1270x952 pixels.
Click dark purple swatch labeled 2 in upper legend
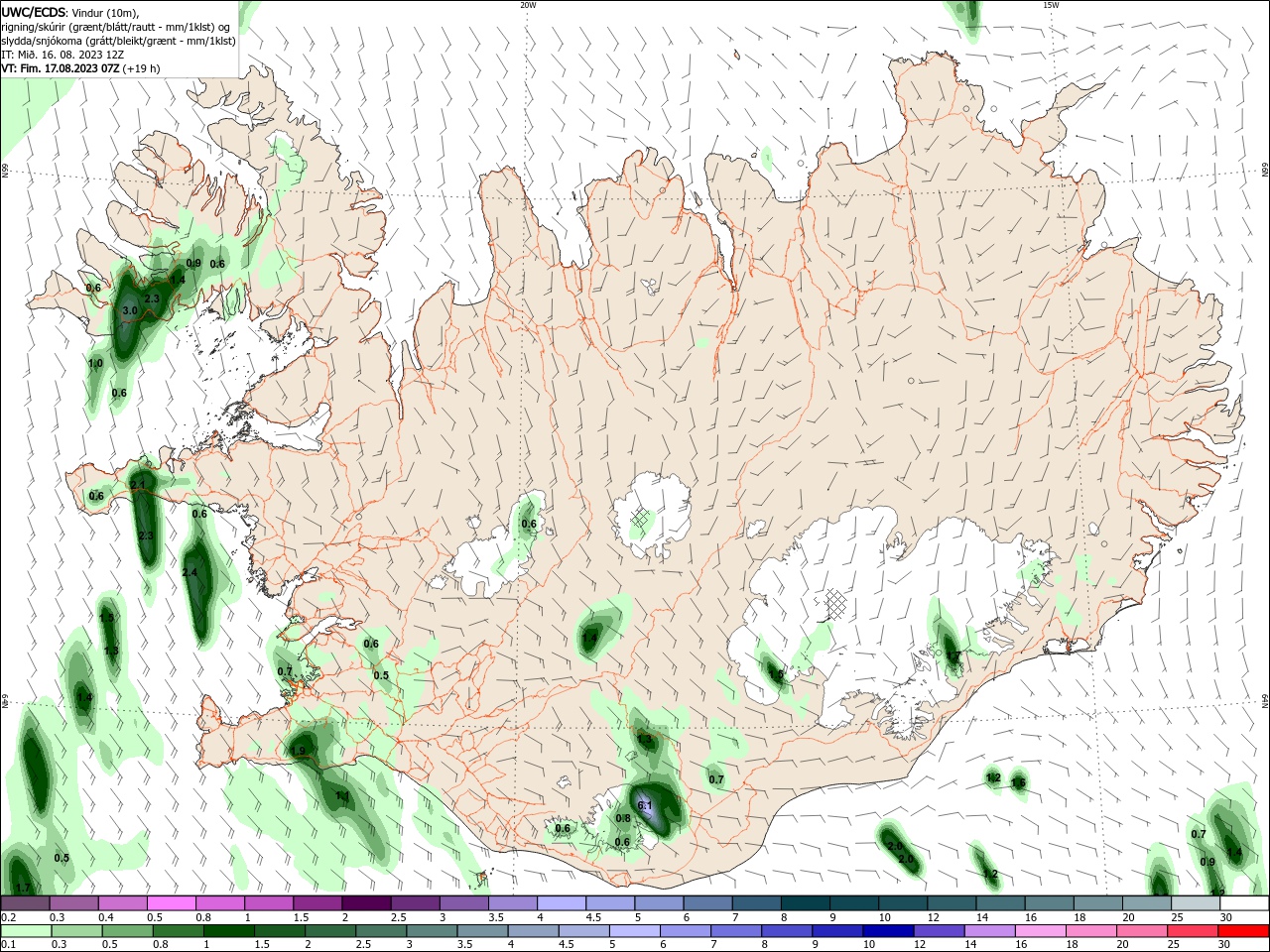point(367,903)
